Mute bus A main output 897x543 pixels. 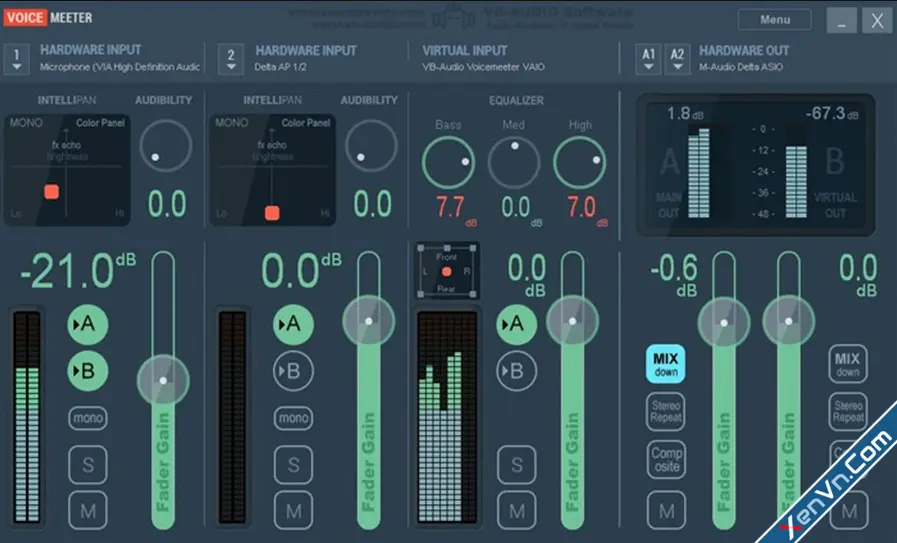tap(666, 510)
